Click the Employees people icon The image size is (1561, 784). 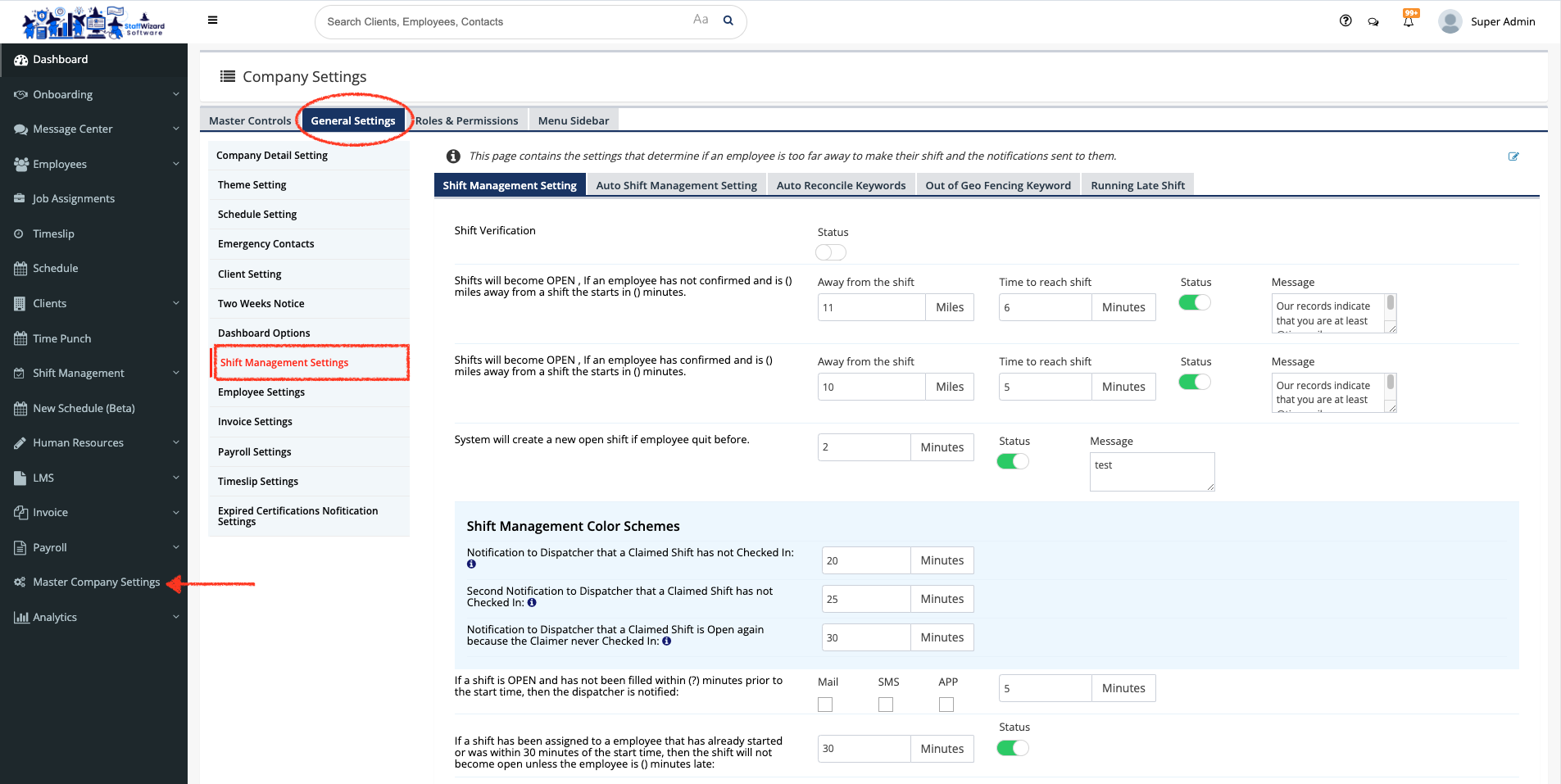(x=20, y=165)
